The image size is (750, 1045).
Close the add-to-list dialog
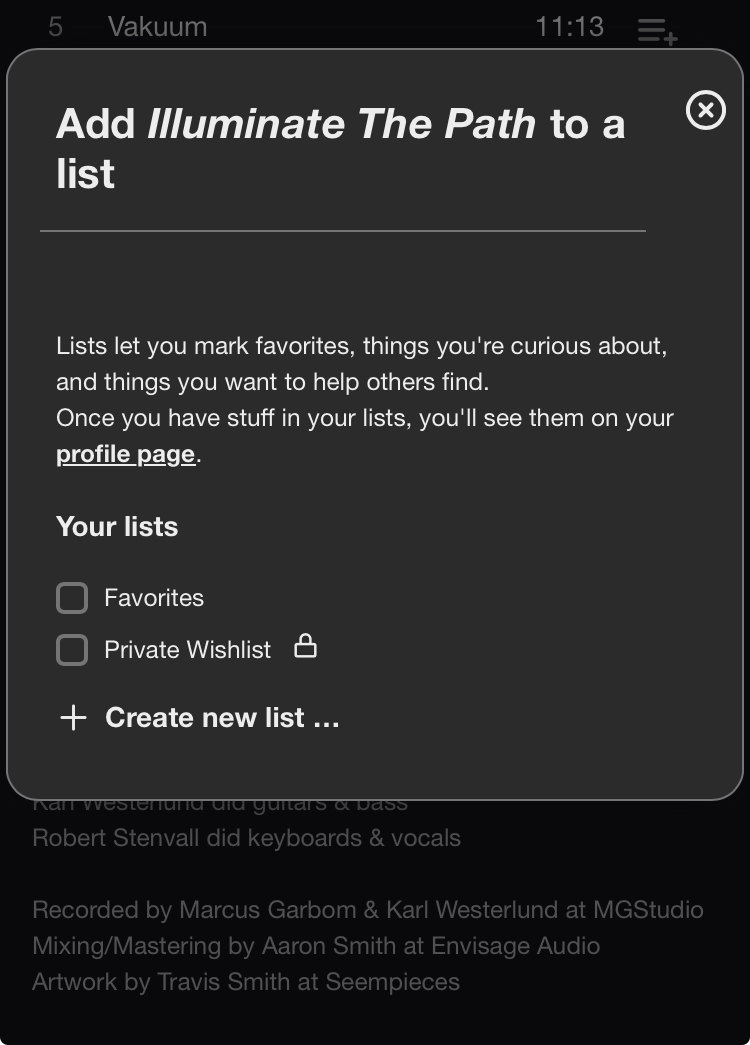coord(706,110)
